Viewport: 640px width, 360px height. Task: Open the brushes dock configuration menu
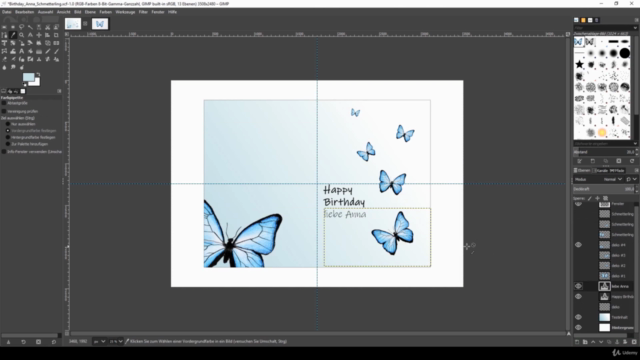tap(636, 20)
